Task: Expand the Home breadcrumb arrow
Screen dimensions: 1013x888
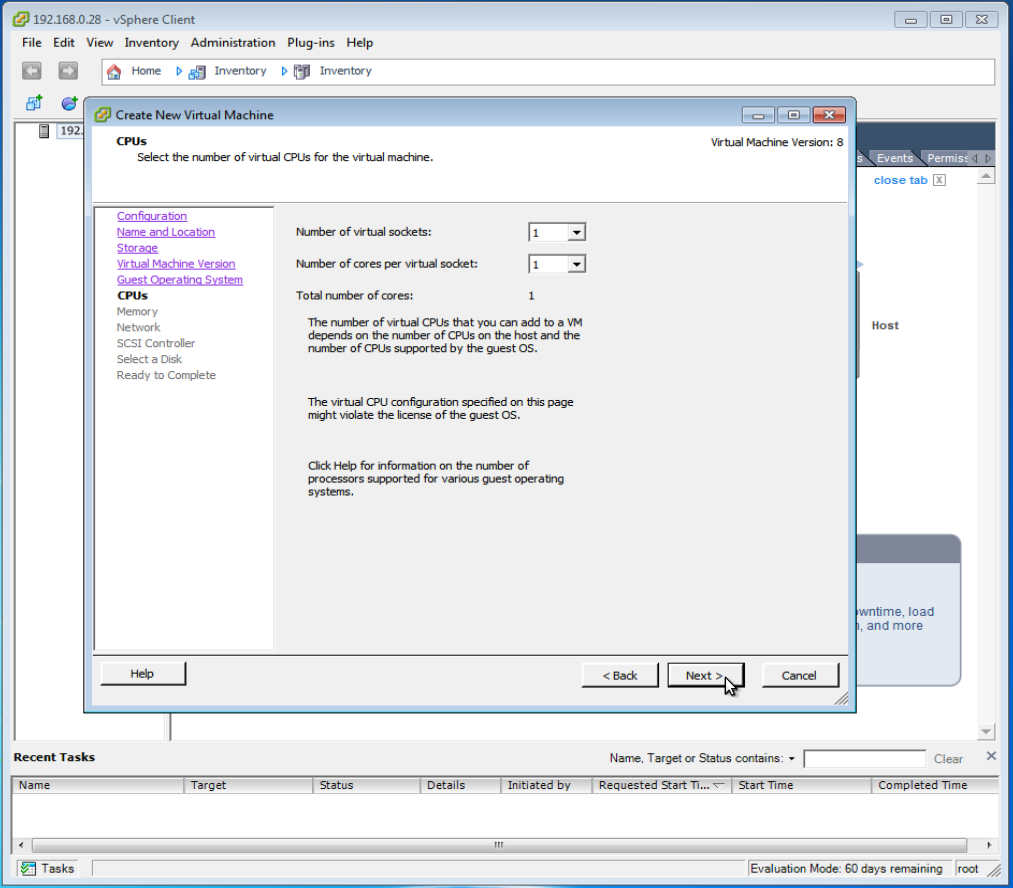Action: (x=179, y=71)
